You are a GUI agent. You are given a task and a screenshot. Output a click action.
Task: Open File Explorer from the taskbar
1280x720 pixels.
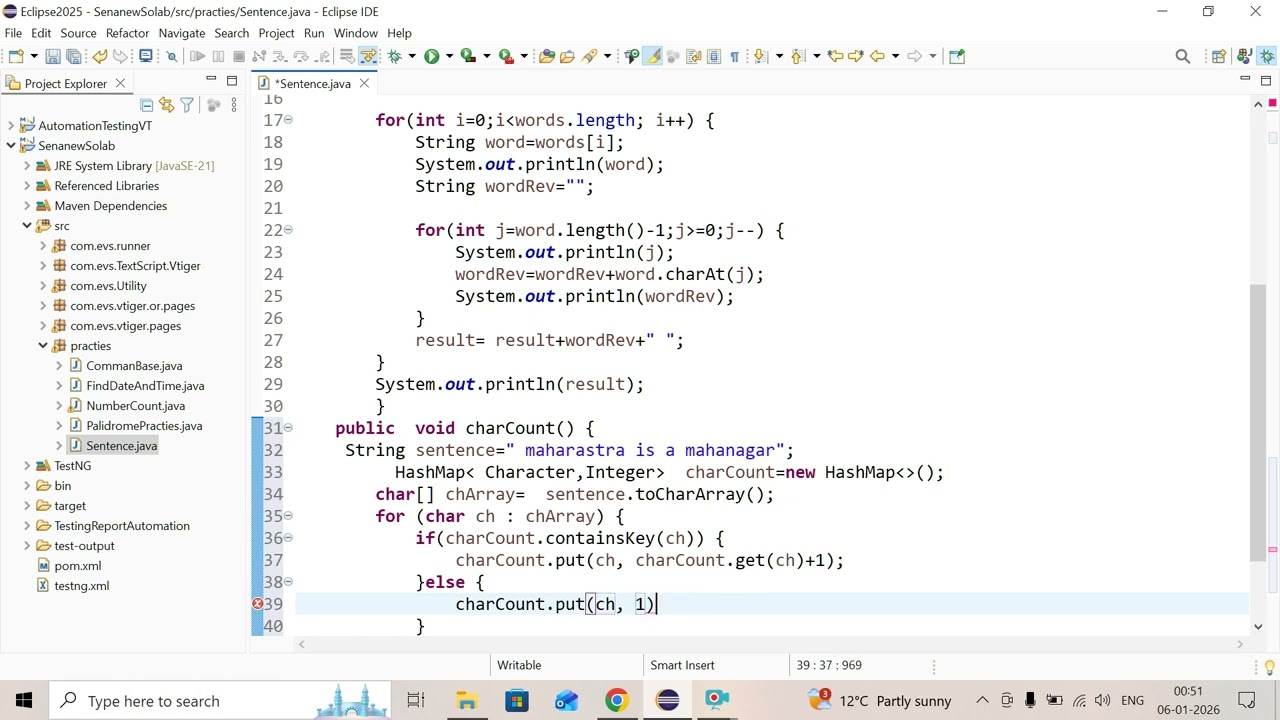(467, 700)
